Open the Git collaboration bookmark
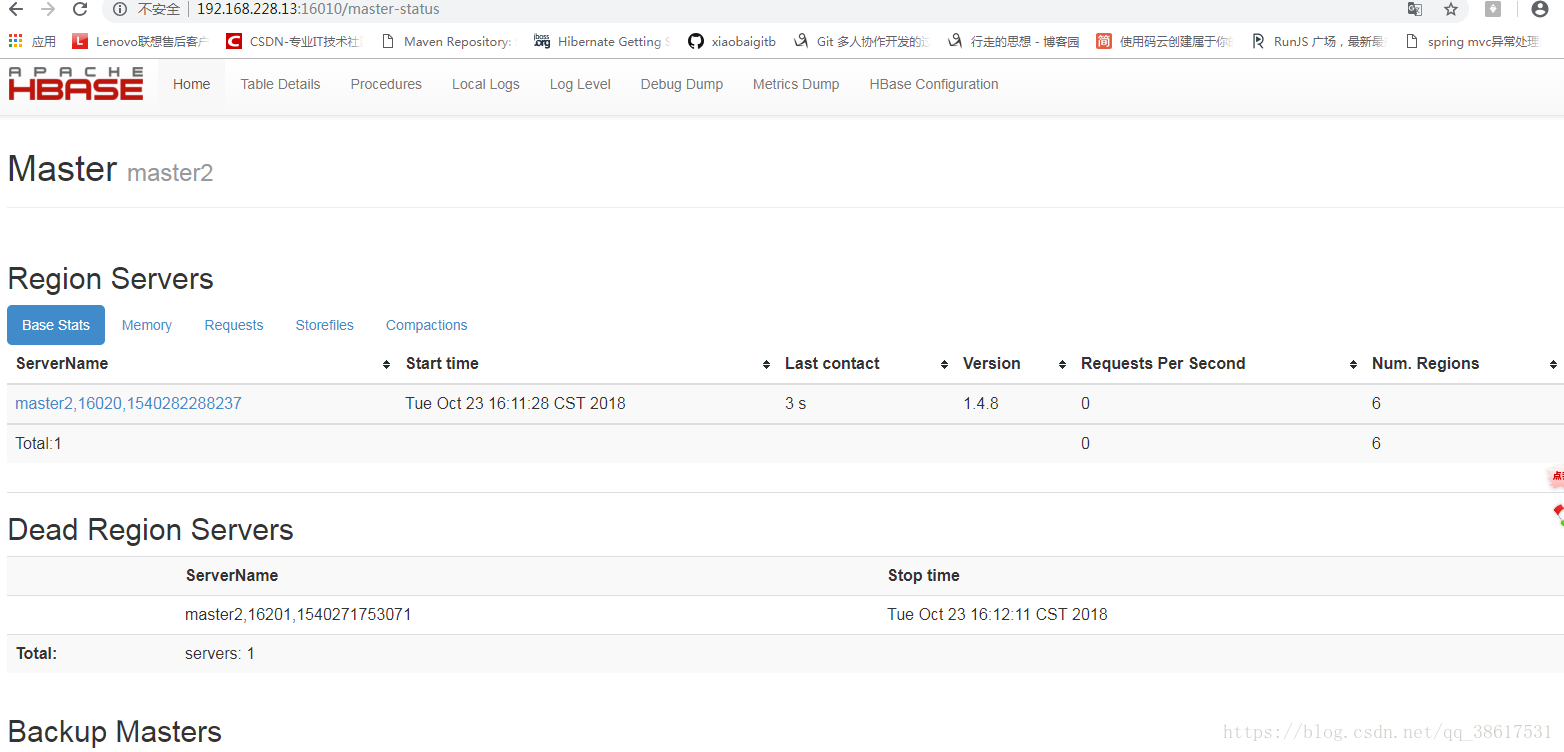1564x752 pixels. pos(861,42)
